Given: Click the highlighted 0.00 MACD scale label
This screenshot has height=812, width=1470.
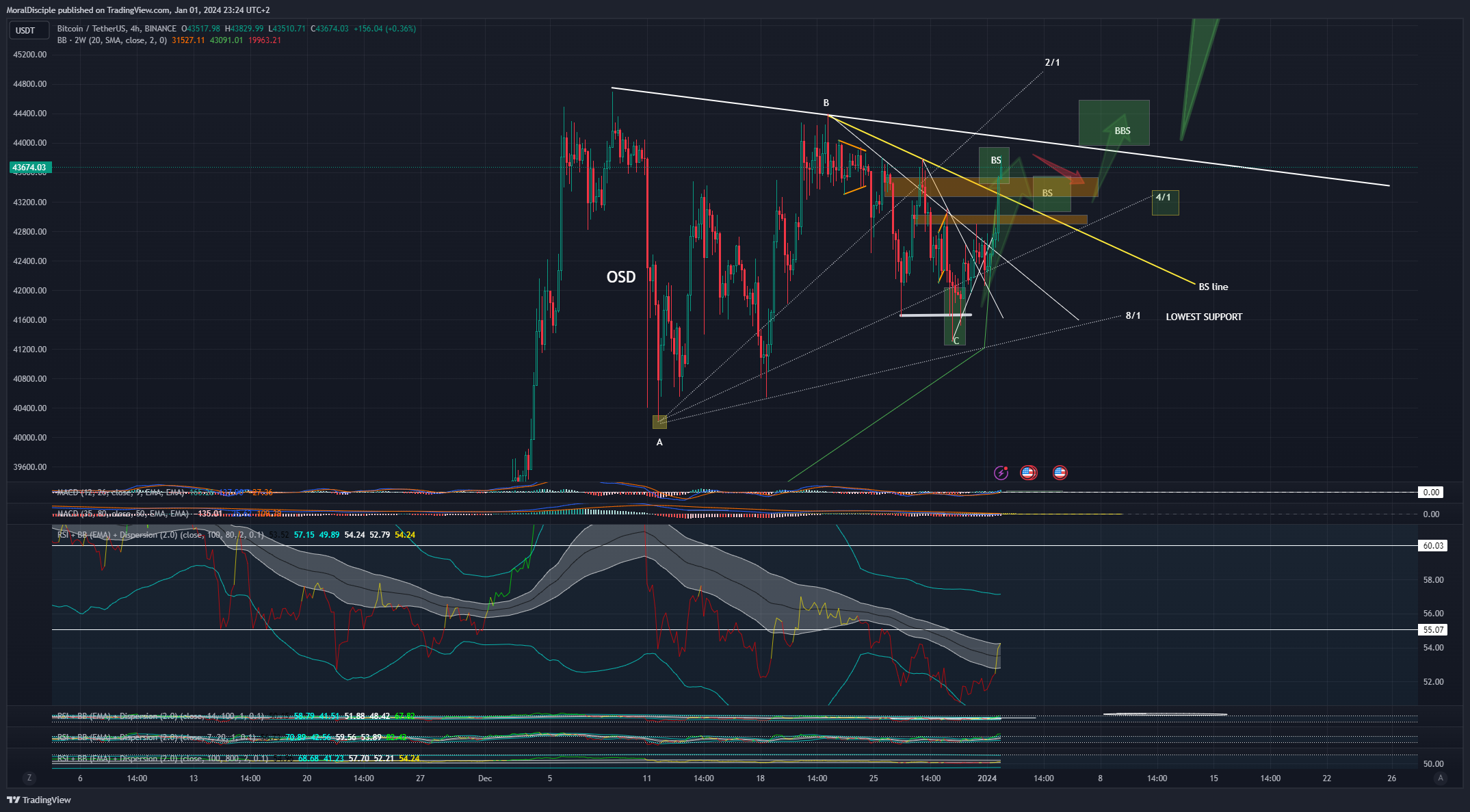Looking at the screenshot, I should [x=1431, y=493].
